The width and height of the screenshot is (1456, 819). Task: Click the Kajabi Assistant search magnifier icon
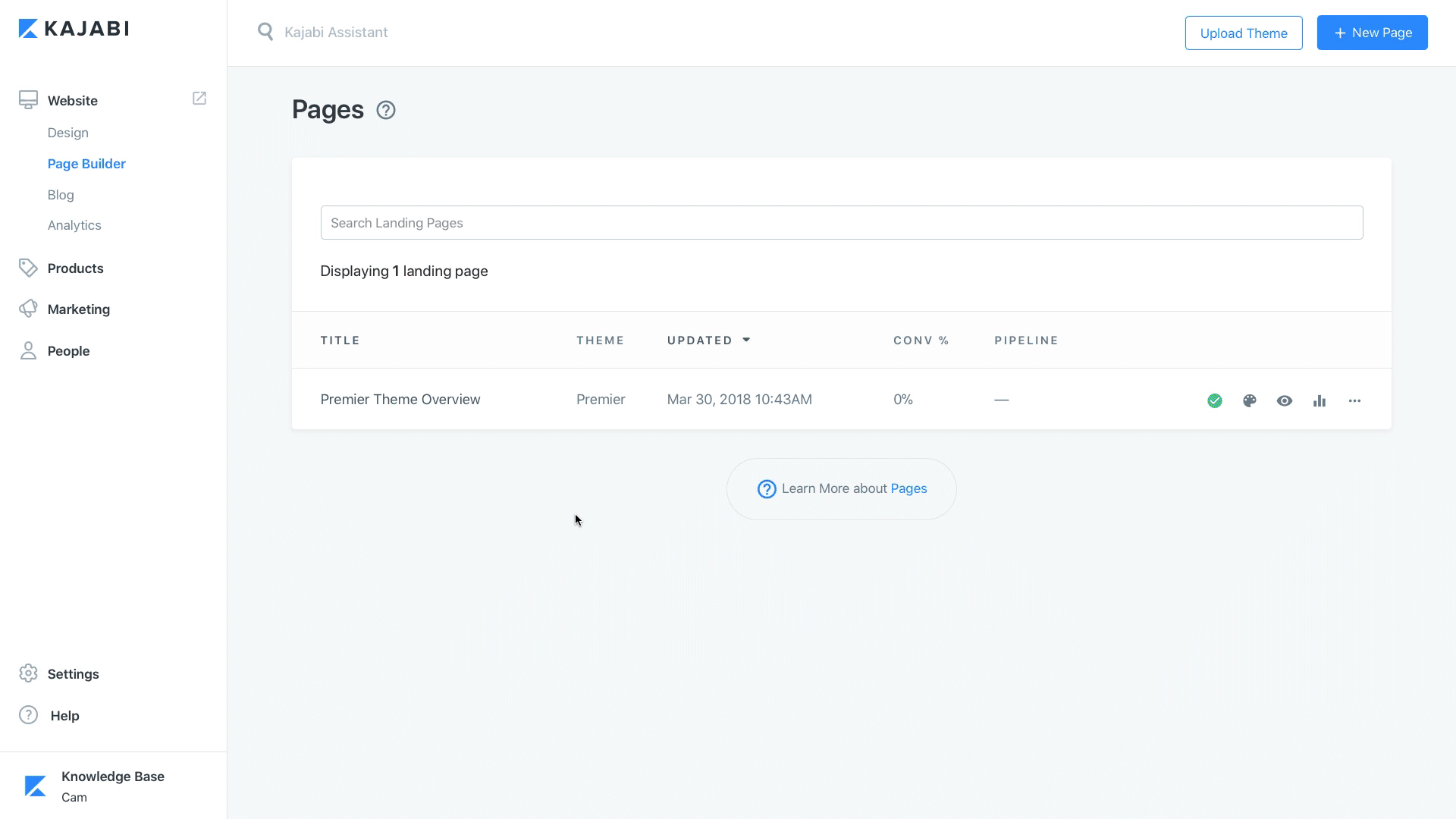(x=265, y=32)
